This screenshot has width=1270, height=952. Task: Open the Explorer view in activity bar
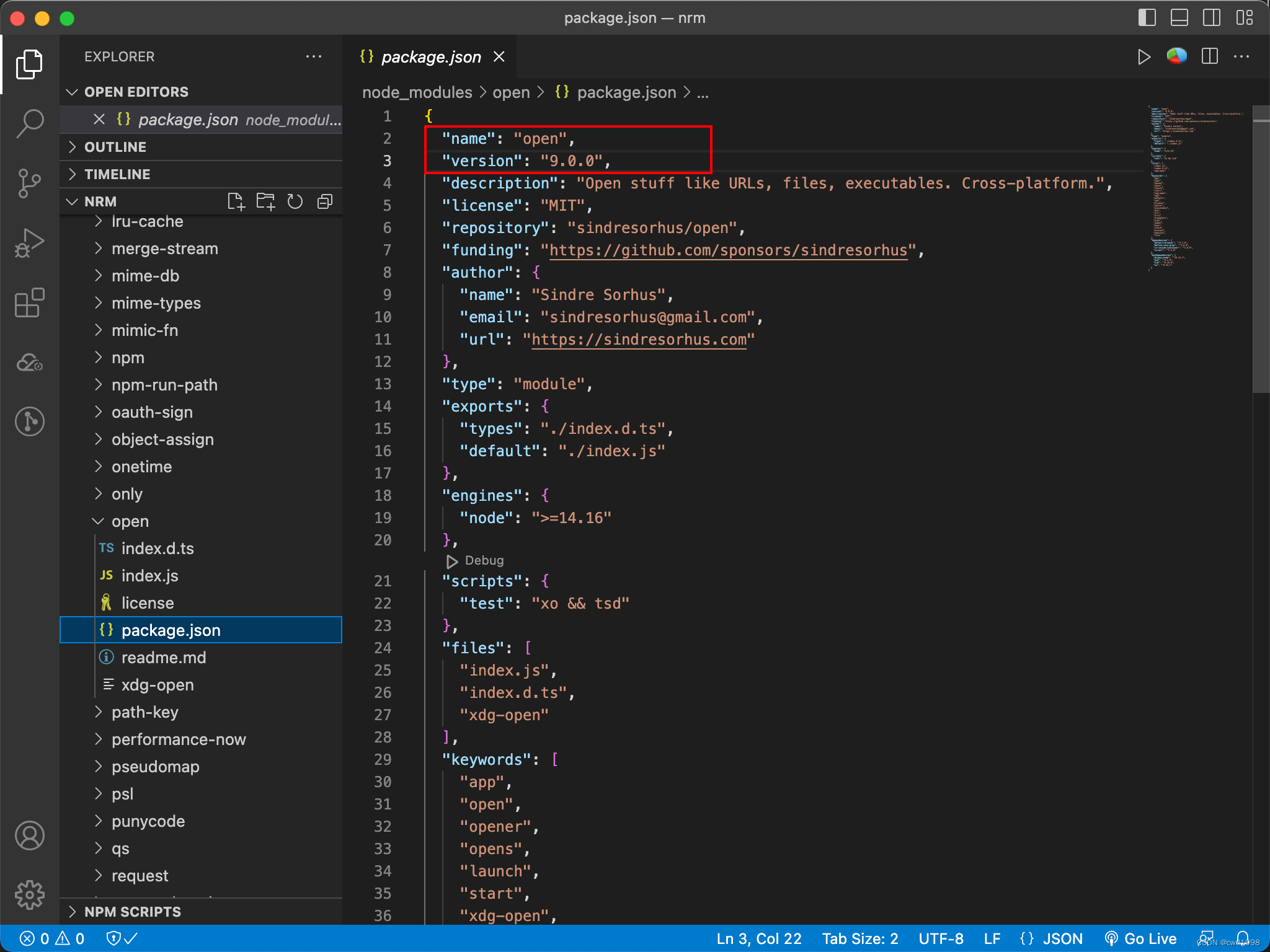click(x=29, y=64)
